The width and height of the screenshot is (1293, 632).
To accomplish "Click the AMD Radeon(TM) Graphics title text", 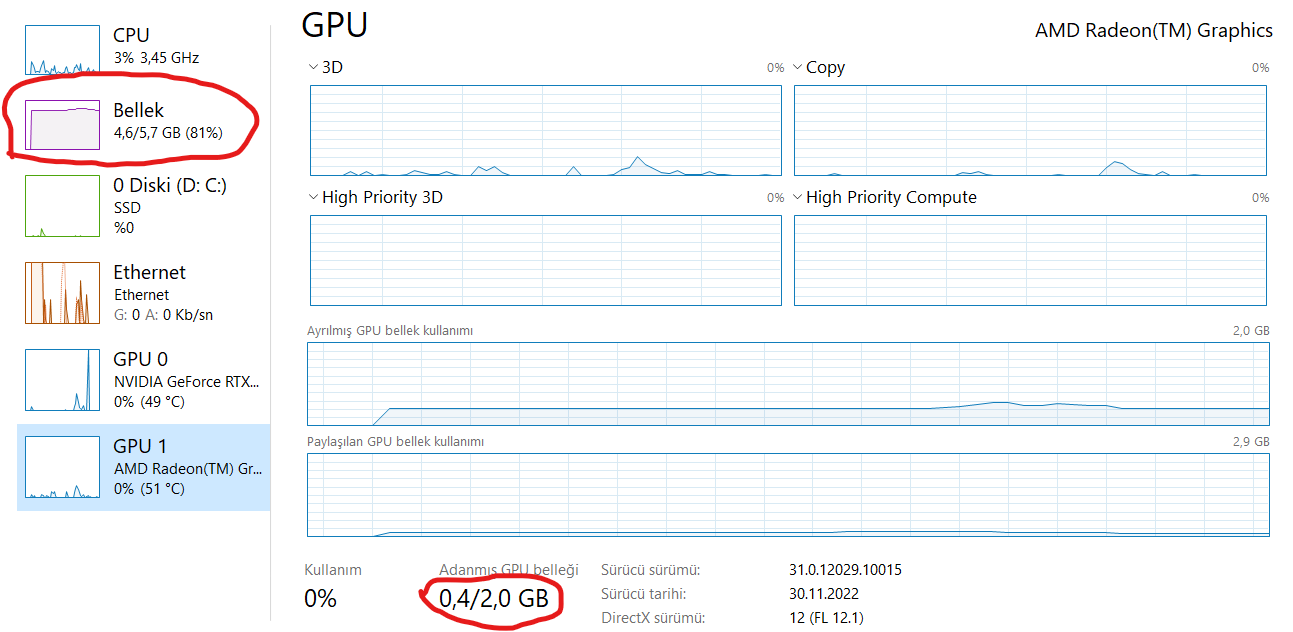I will tap(1153, 30).
